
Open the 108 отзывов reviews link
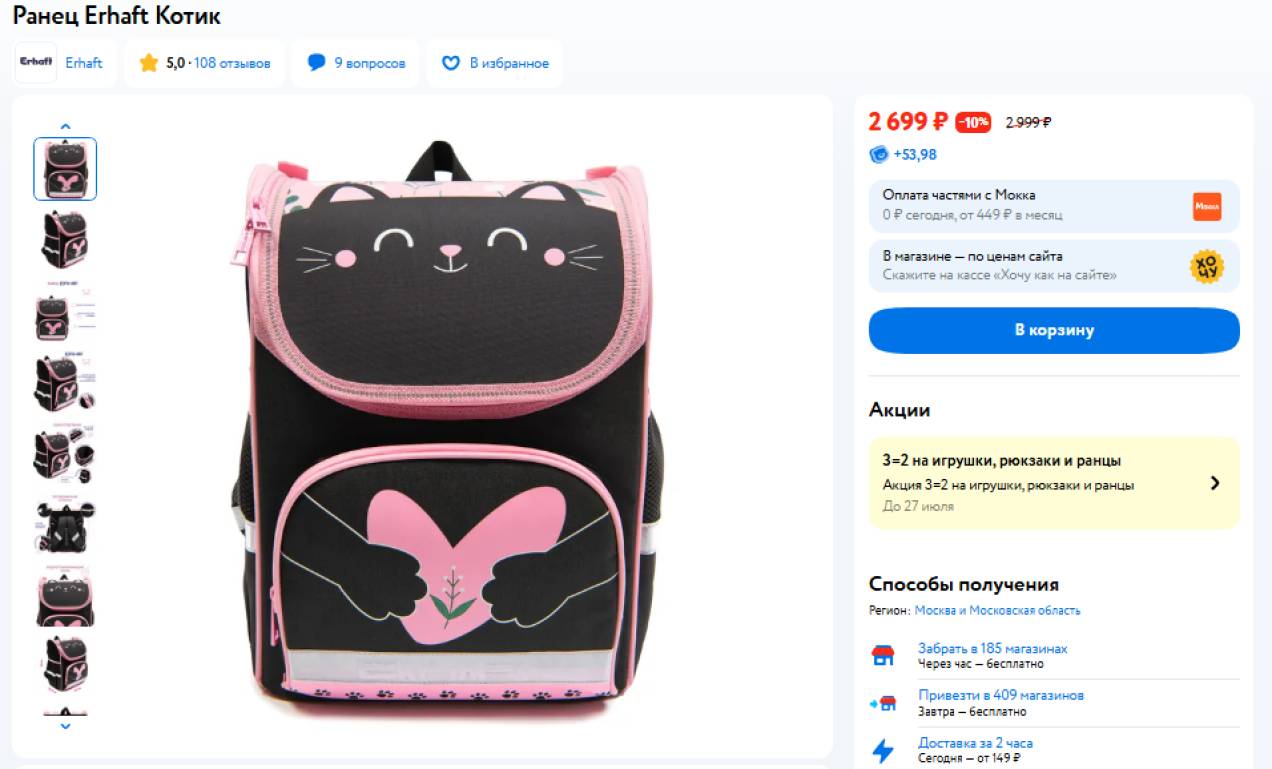[x=232, y=63]
